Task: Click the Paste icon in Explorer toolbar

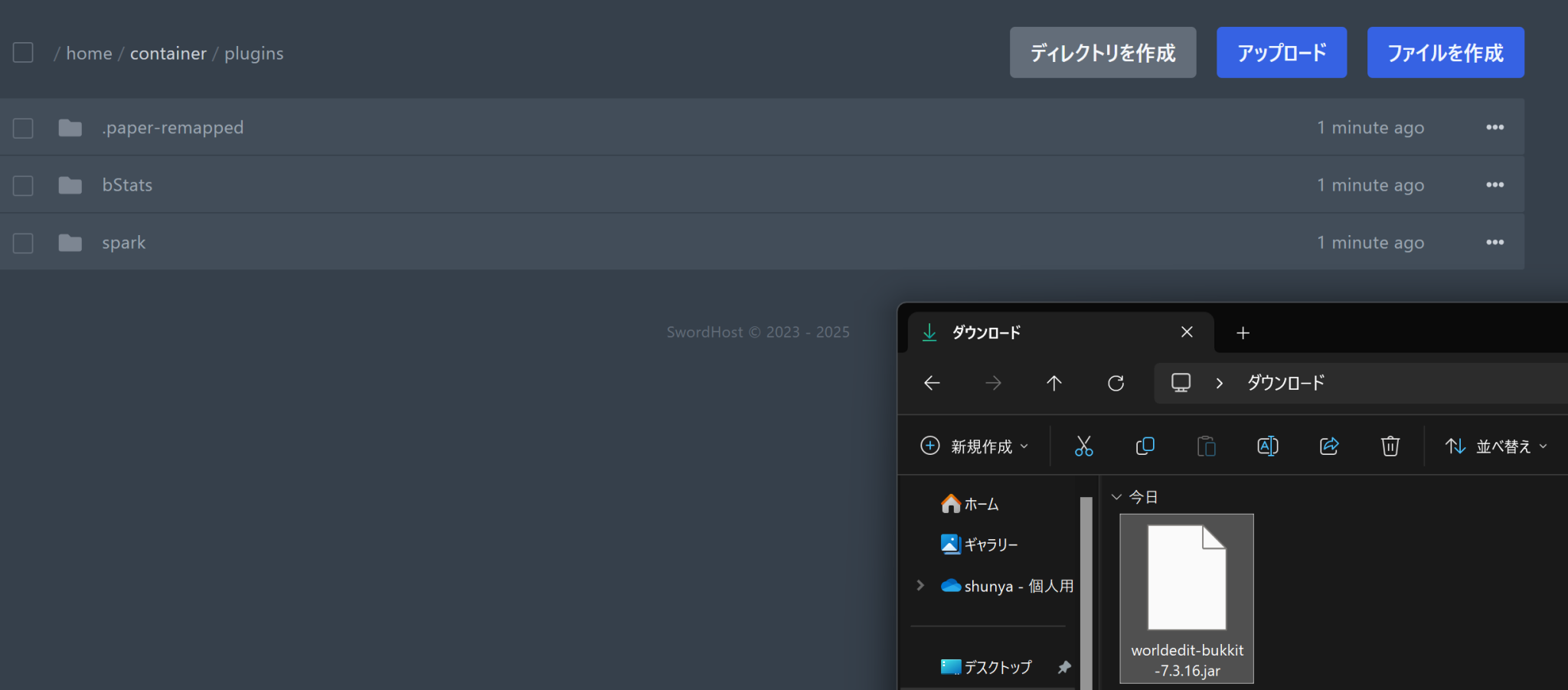Action: pyautogui.click(x=1206, y=446)
